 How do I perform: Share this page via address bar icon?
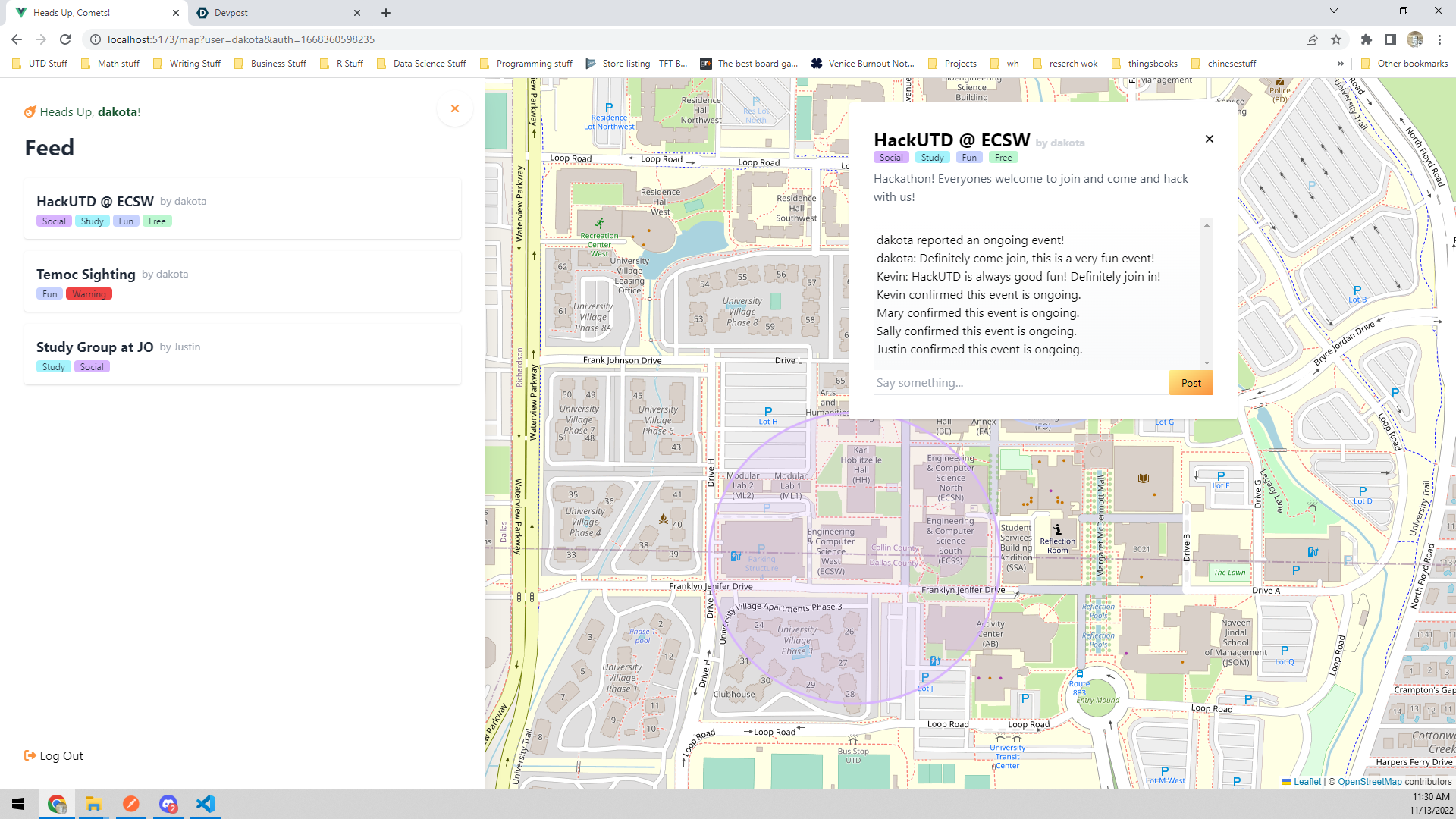(1312, 39)
